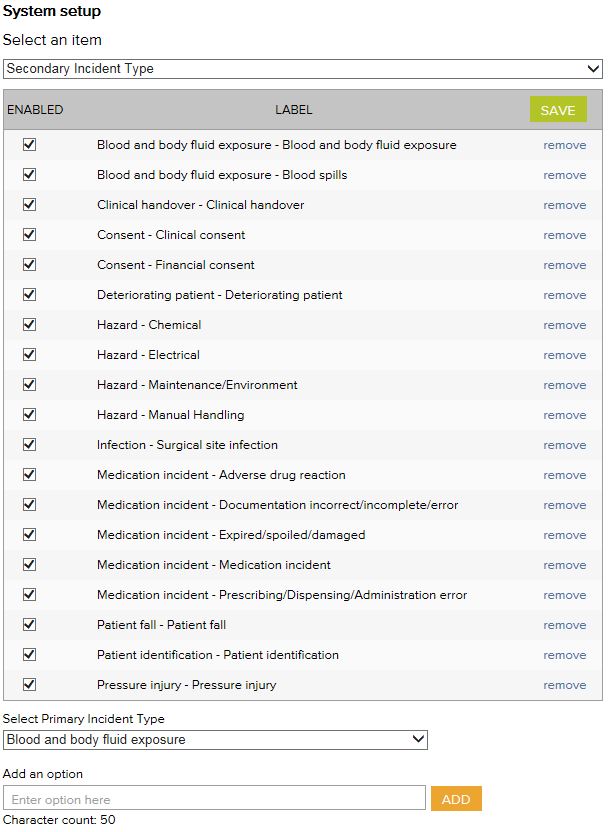Open the Secondary Incident Type dropdown
This screenshot has height=832, width=611.
[x=302, y=69]
